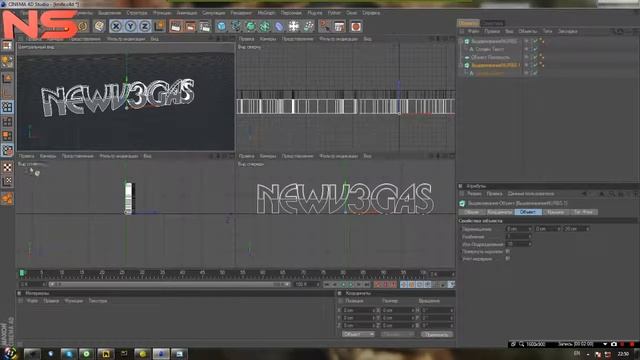
Task: Click the stepper of the 20 cm Перемещение field
Action: tap(587, 229)
